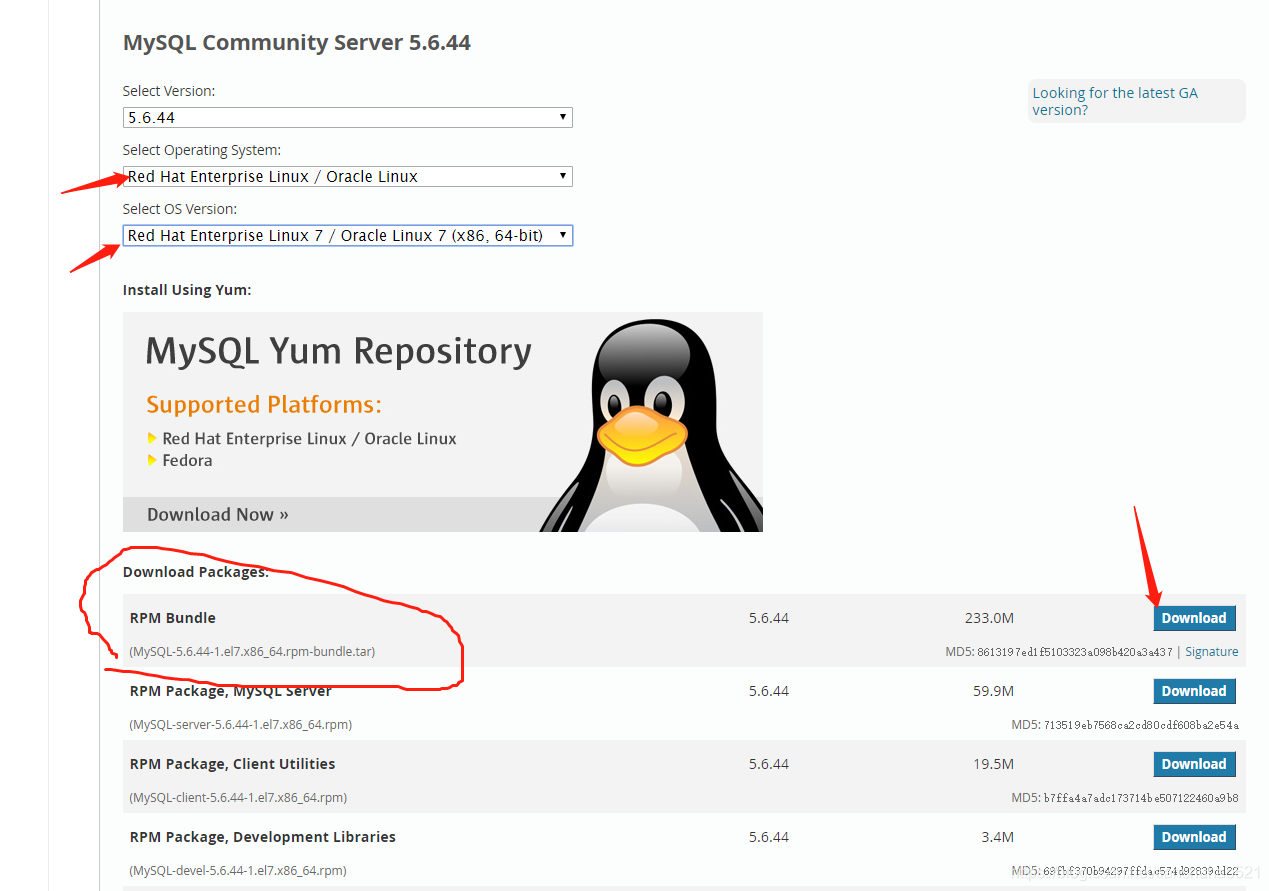Click the 19.5M size value
The image size is (1269, 891).
[993, 764]
